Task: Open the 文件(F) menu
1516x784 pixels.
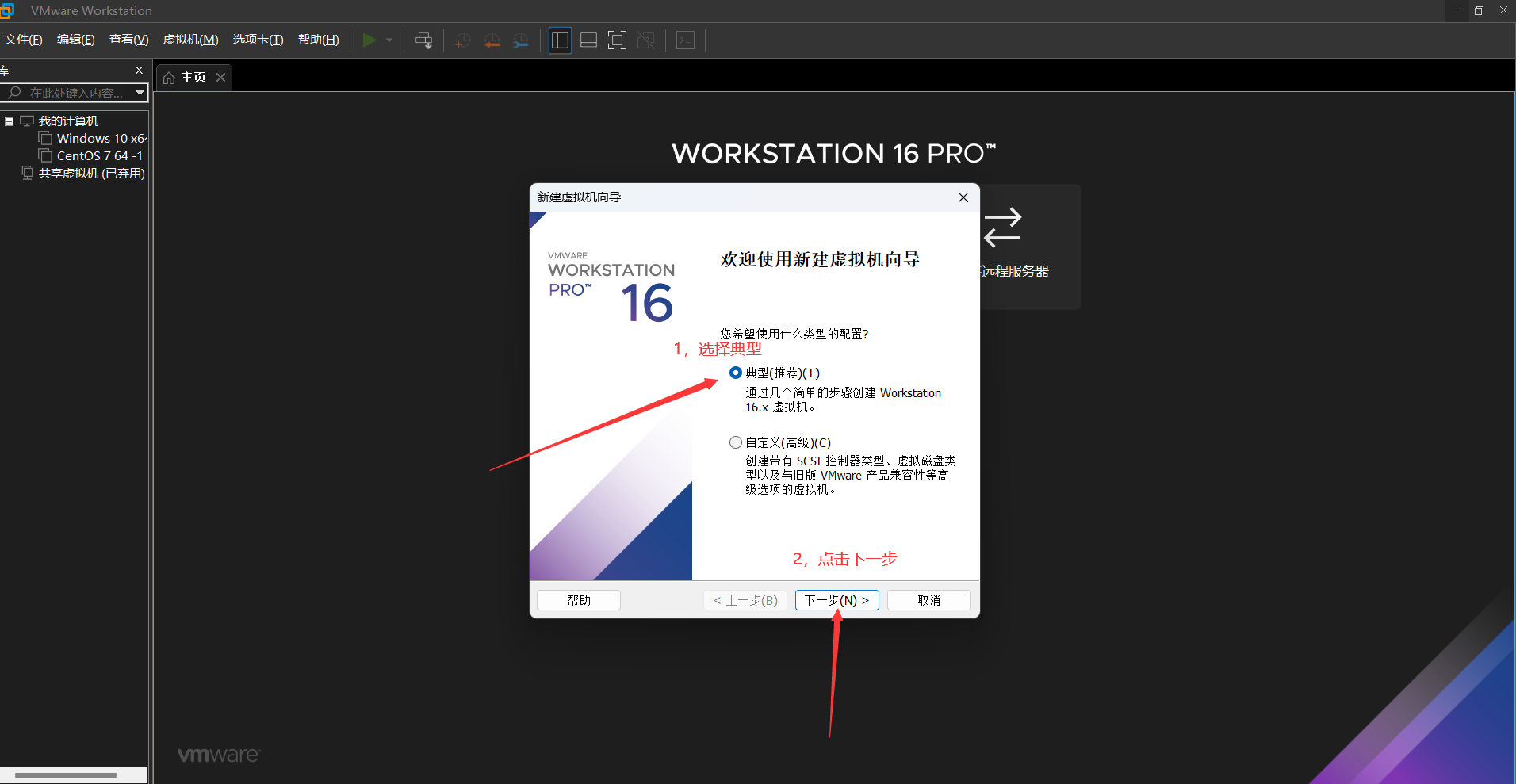Action: coord(24,40)
